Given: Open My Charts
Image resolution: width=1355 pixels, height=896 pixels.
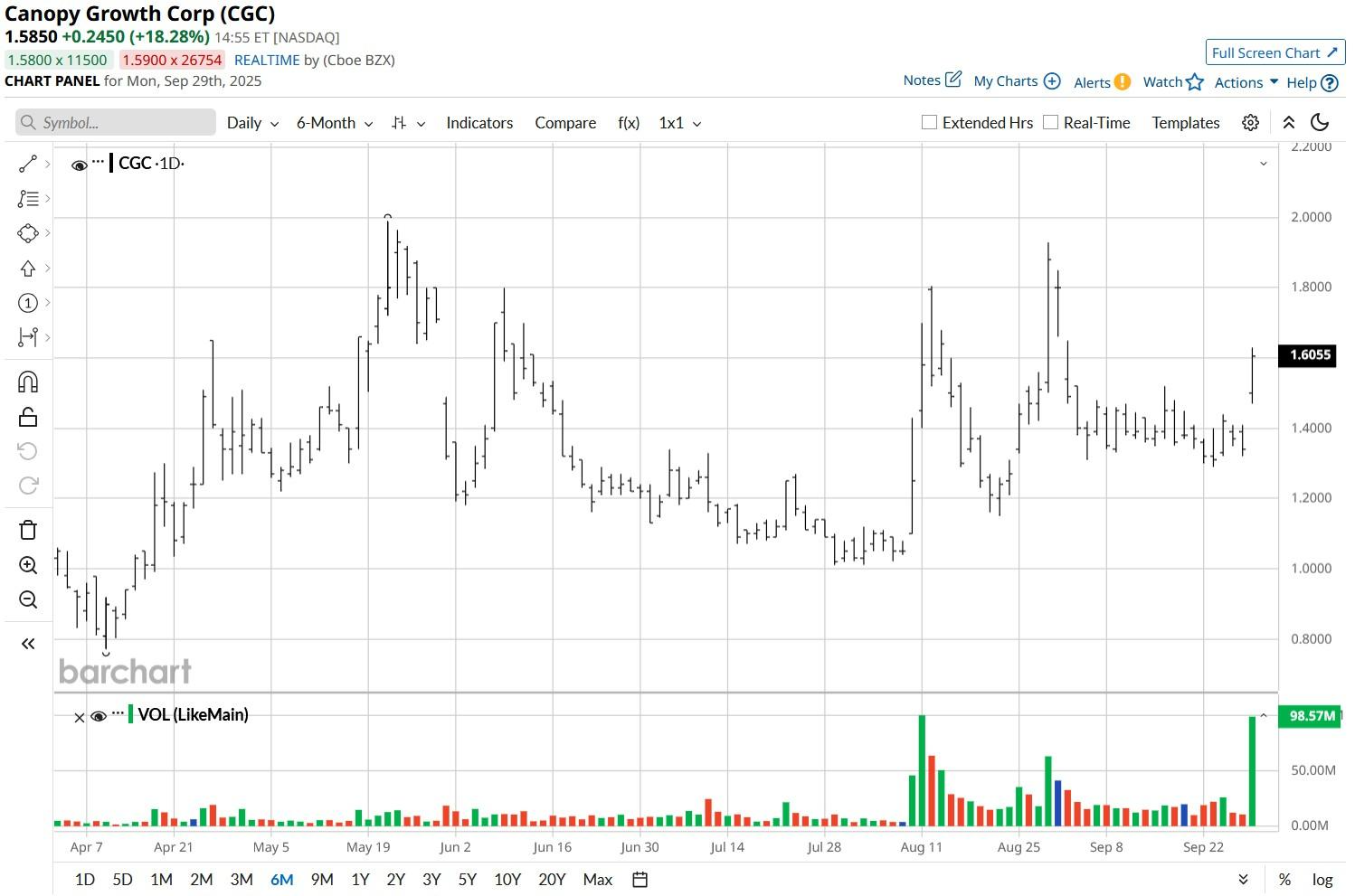Looking at the screenshot, I should (x=1017, y=81).
